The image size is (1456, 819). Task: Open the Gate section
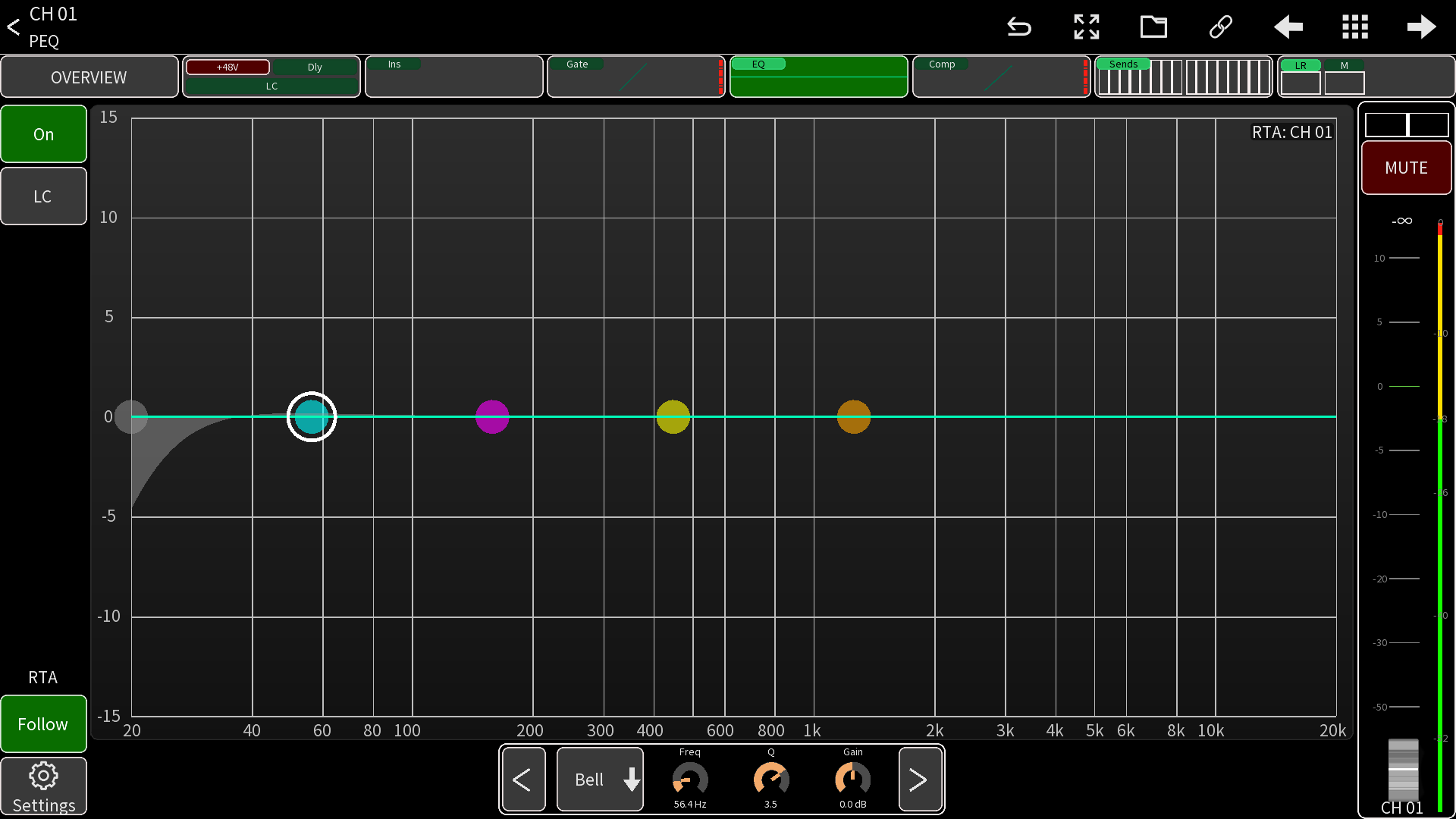pyautogui.click(x=635, y=77)
